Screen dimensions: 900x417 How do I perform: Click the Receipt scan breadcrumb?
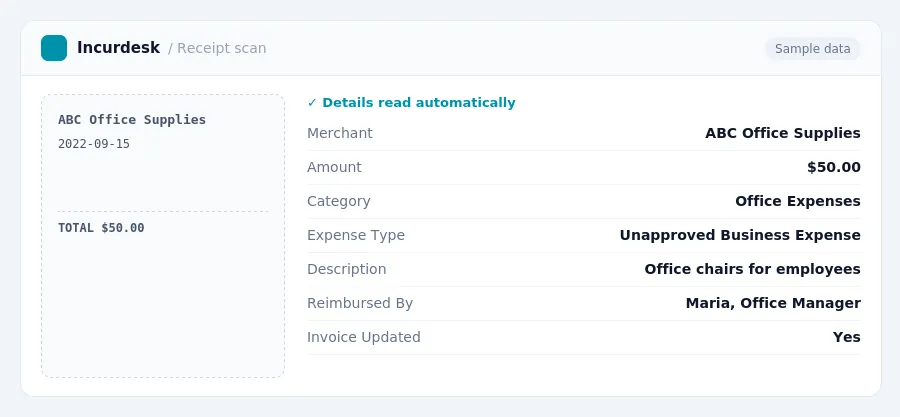[x=222, y=48]
